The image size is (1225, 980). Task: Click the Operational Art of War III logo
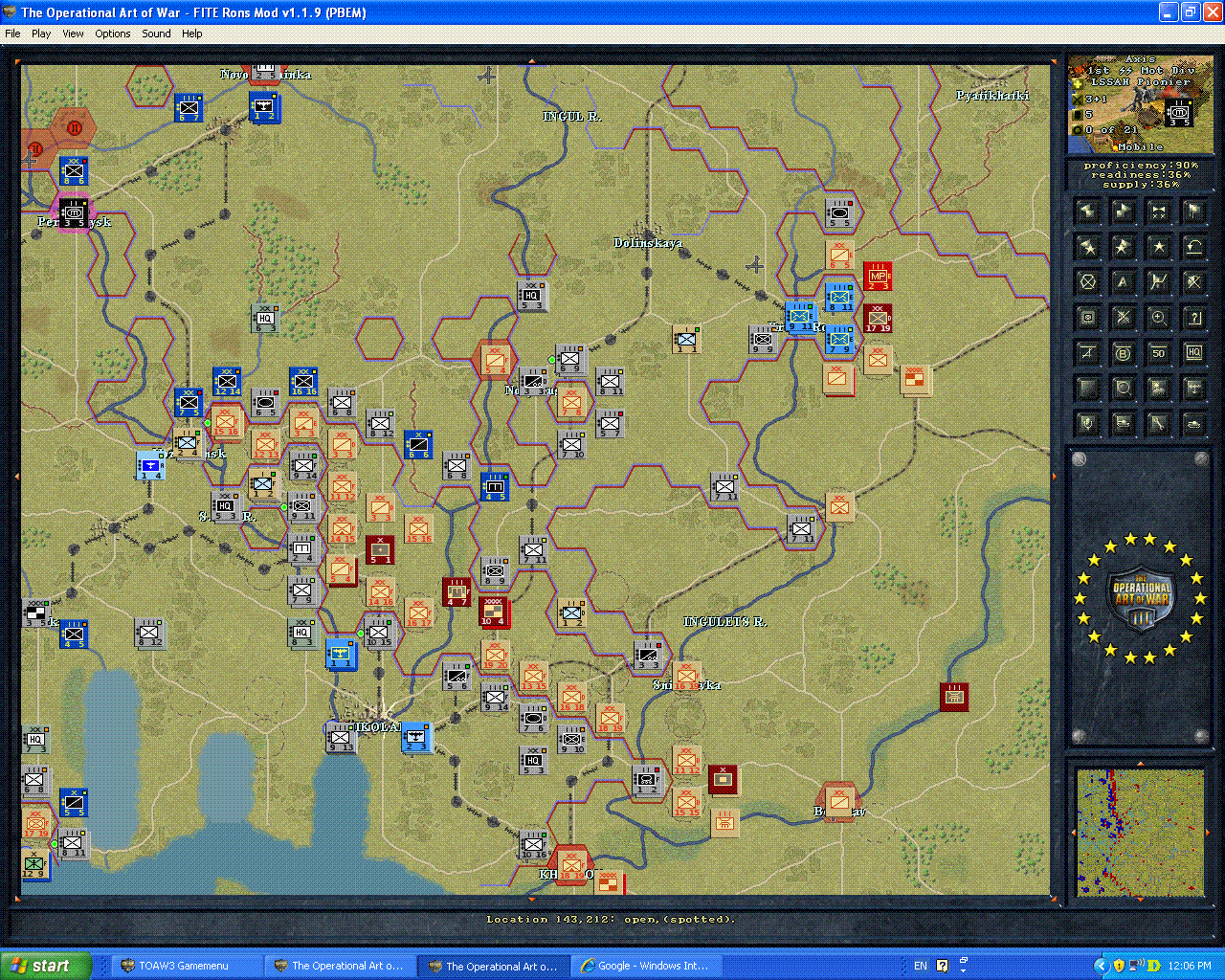[x=1140, y=600]
